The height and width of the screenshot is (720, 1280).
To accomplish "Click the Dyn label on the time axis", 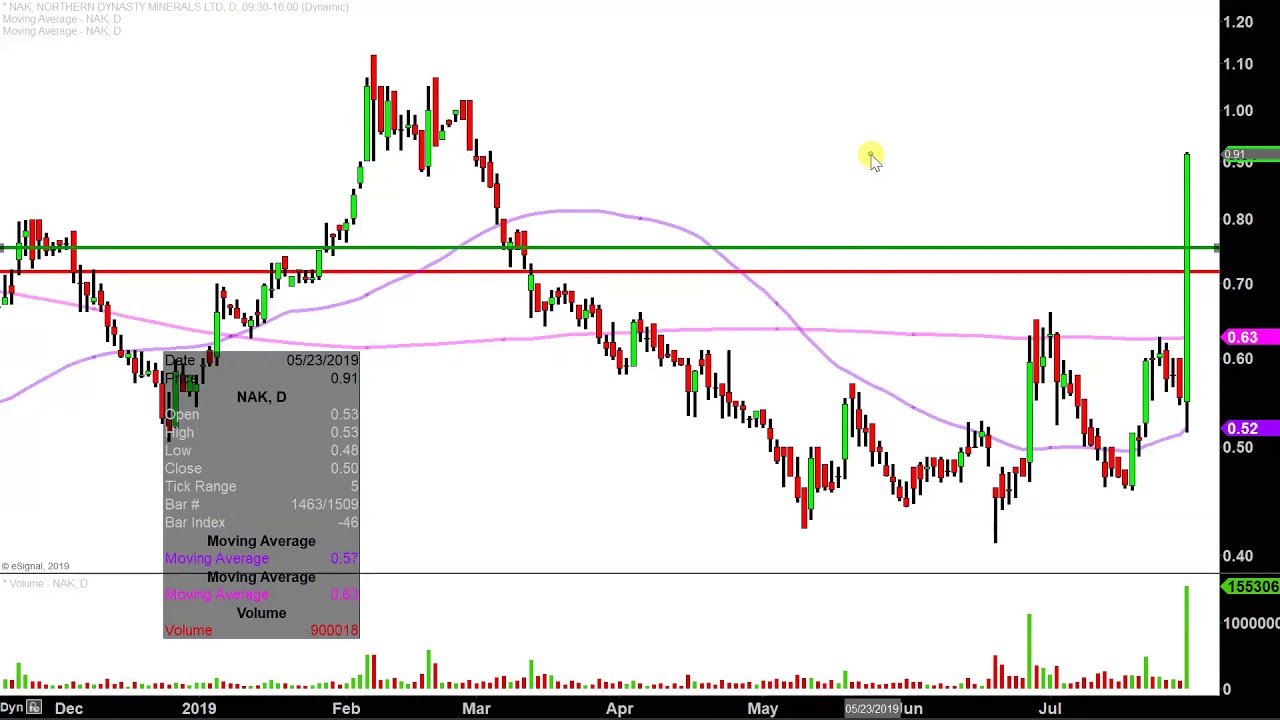I will click(12, 708).
